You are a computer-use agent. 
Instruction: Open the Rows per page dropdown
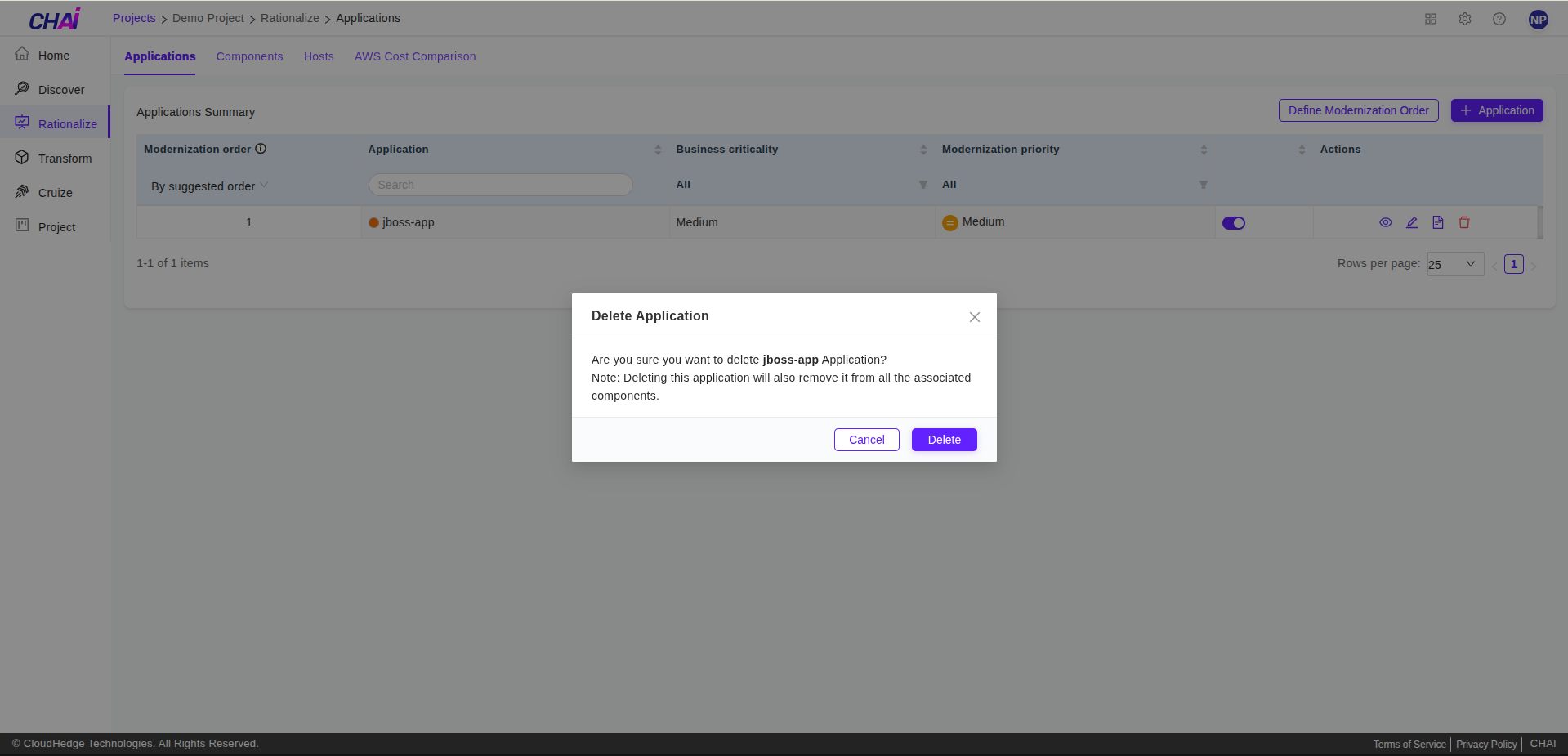[1454, 263]
